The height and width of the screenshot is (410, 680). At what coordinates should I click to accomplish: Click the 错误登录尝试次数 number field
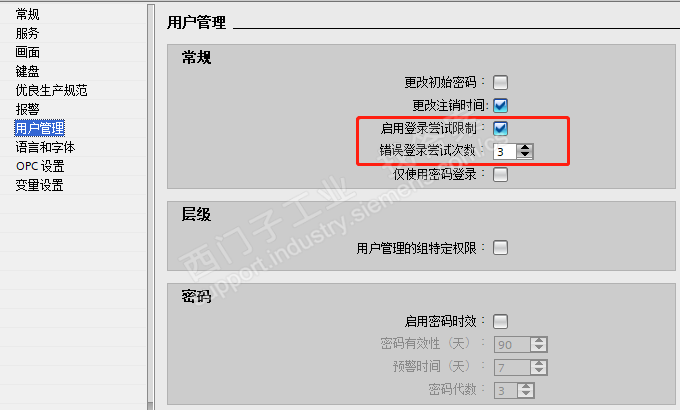click(x=505, y=151)
